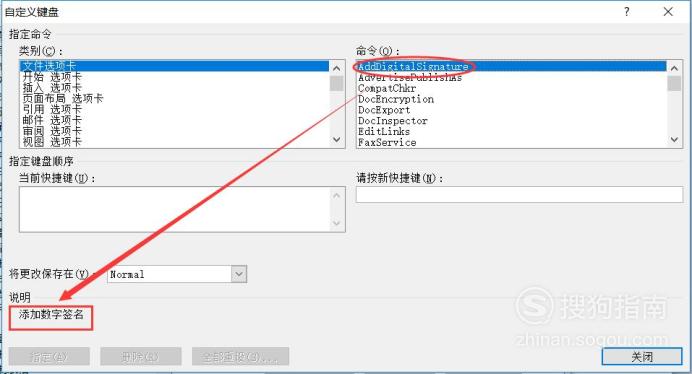Select 插入 选项卡 category
This screenshot has height=374, width=692.
point(174,87)
